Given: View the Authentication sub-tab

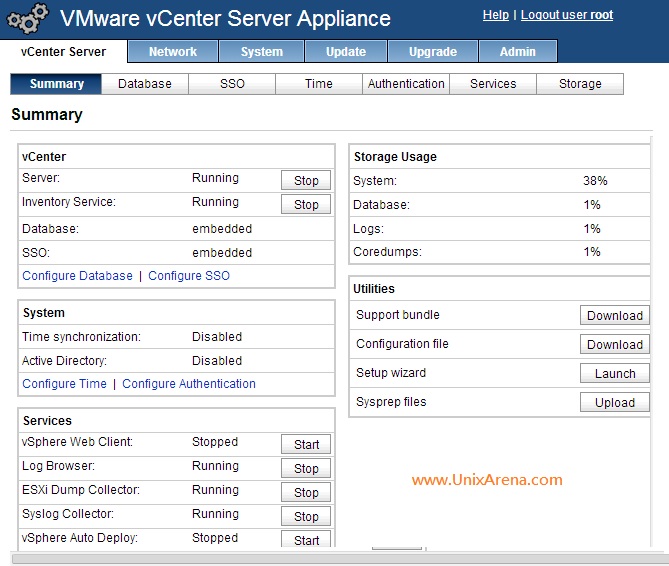Looking at the screenshot, I should pos(406,84).
